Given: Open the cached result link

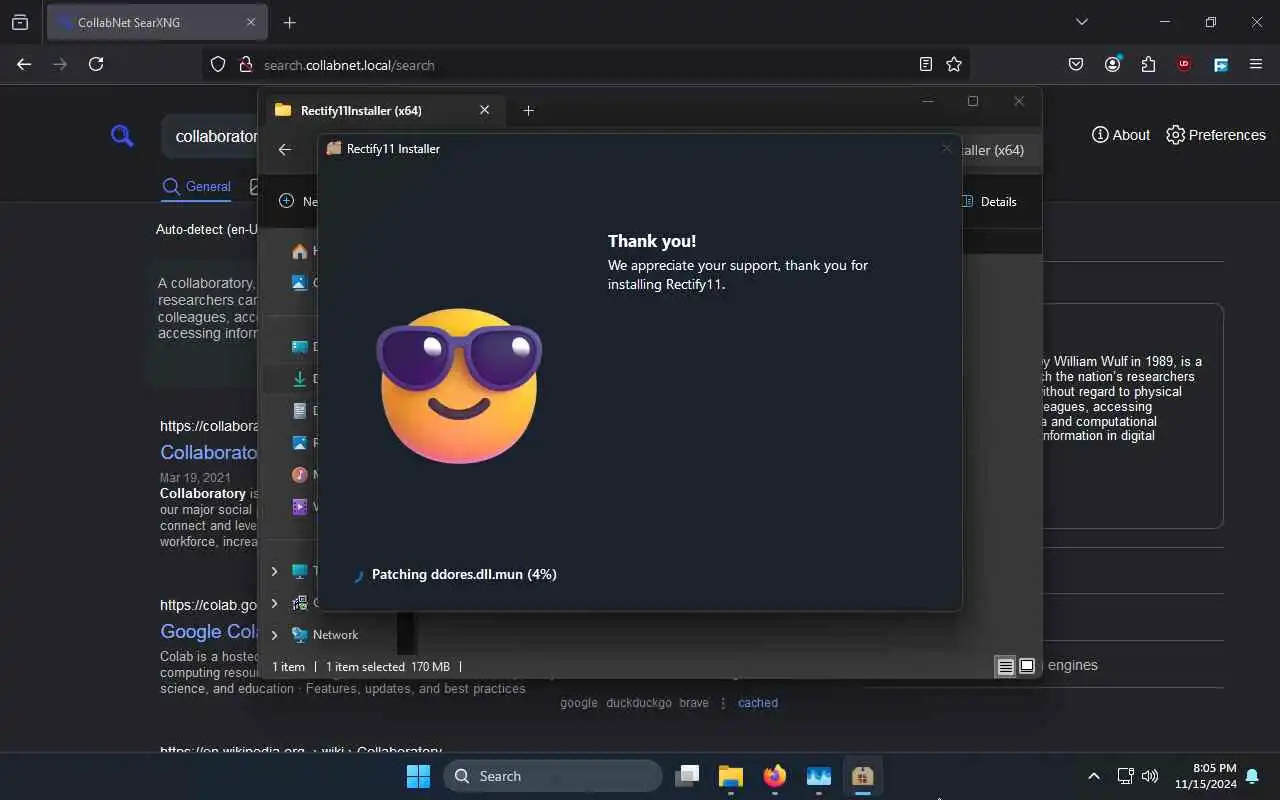Looking at the screenshot, I should (x=758, y=703).
